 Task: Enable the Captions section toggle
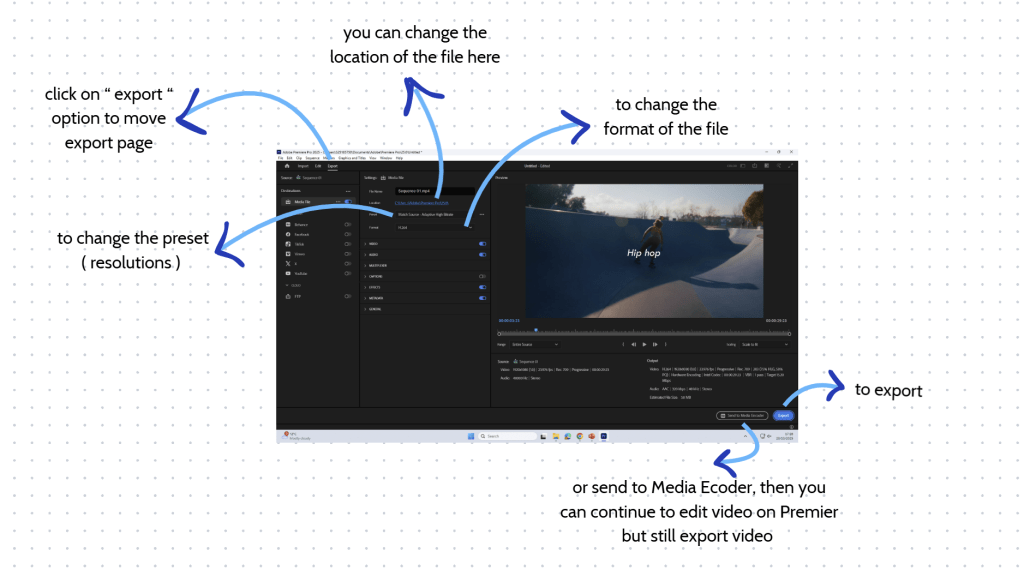[482, 276]
